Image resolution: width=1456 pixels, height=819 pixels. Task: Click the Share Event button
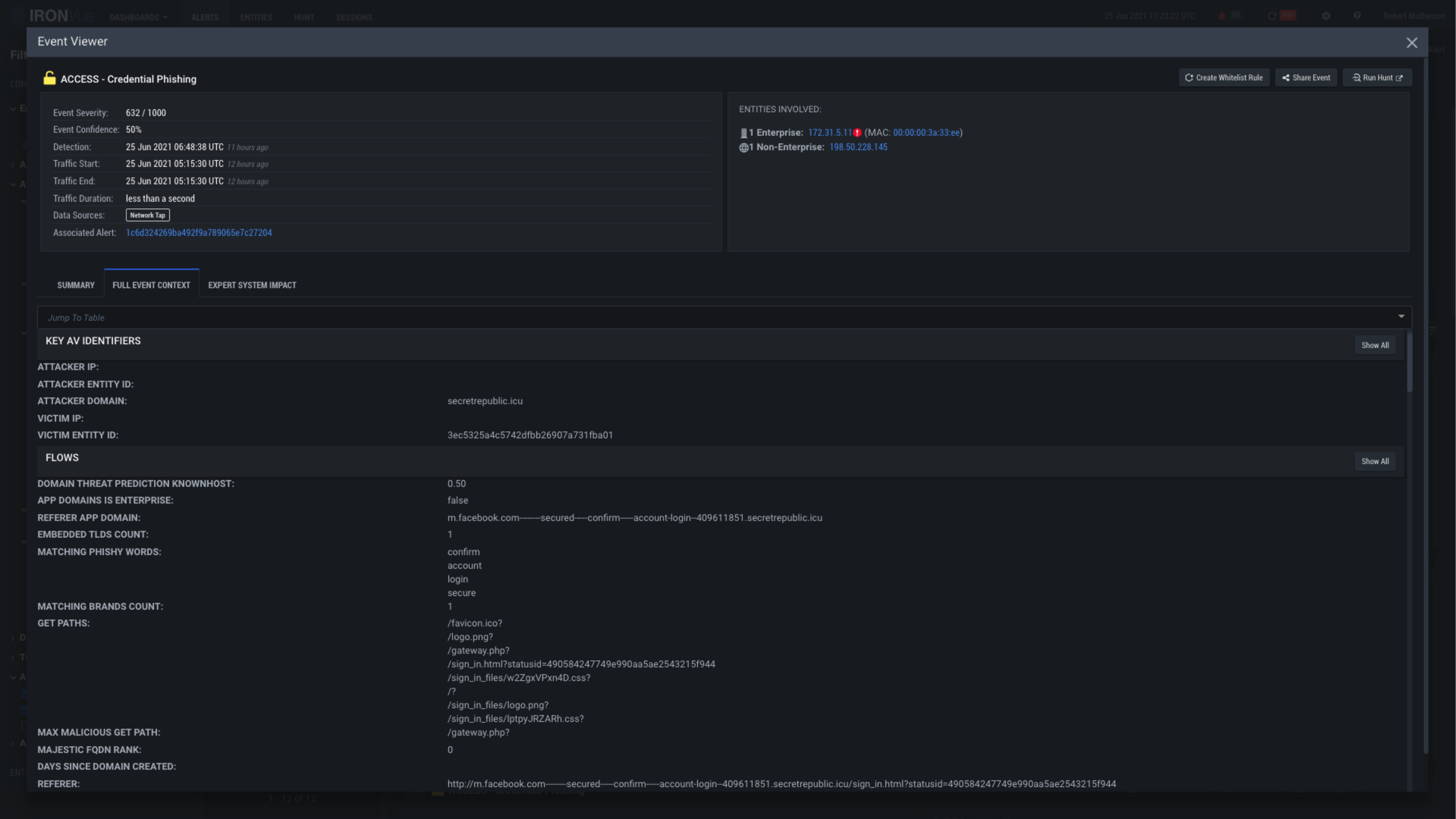[x=1306, y=78]
